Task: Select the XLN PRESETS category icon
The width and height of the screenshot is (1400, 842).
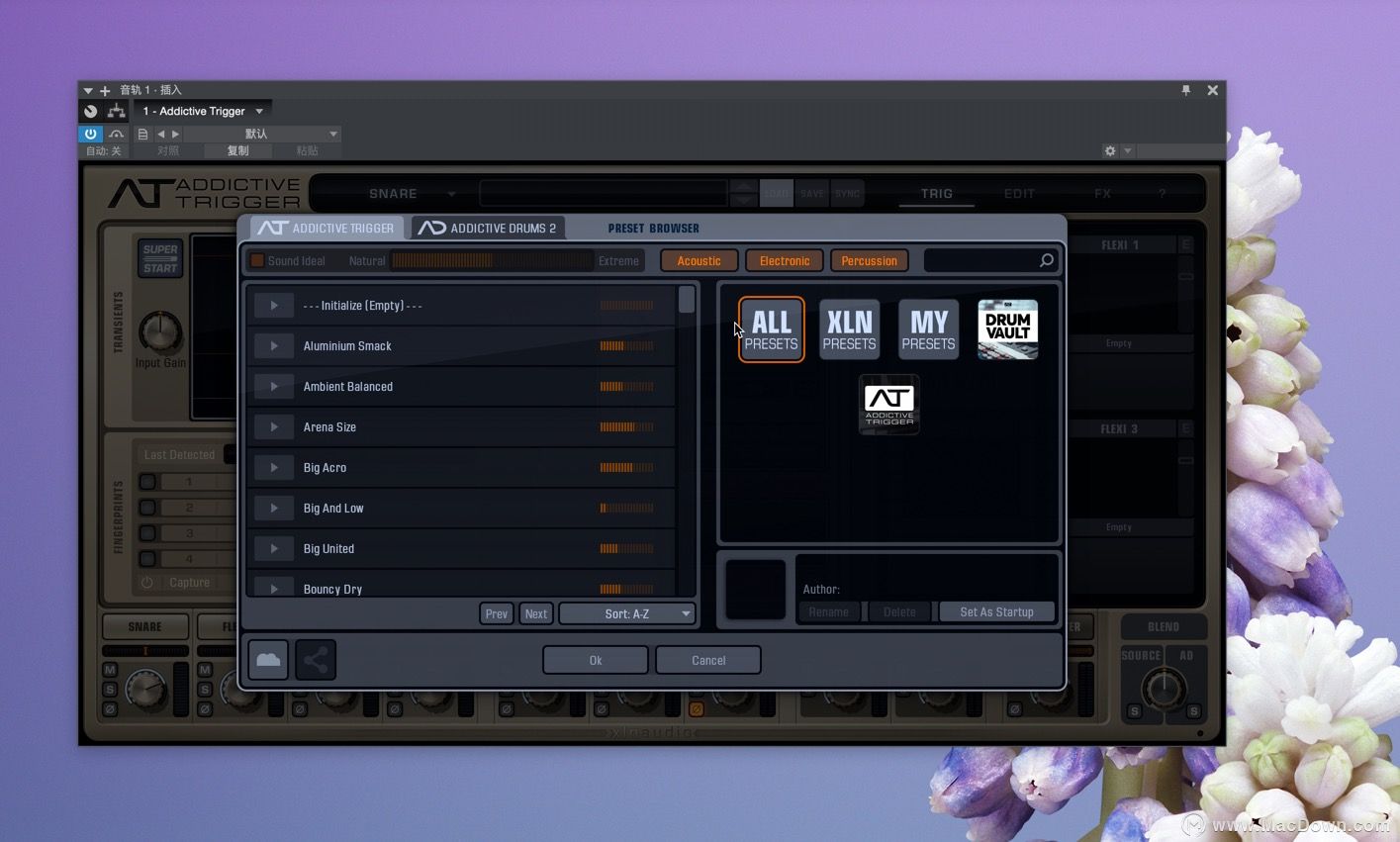Action: pyautogui.click(x=850, y=329)
